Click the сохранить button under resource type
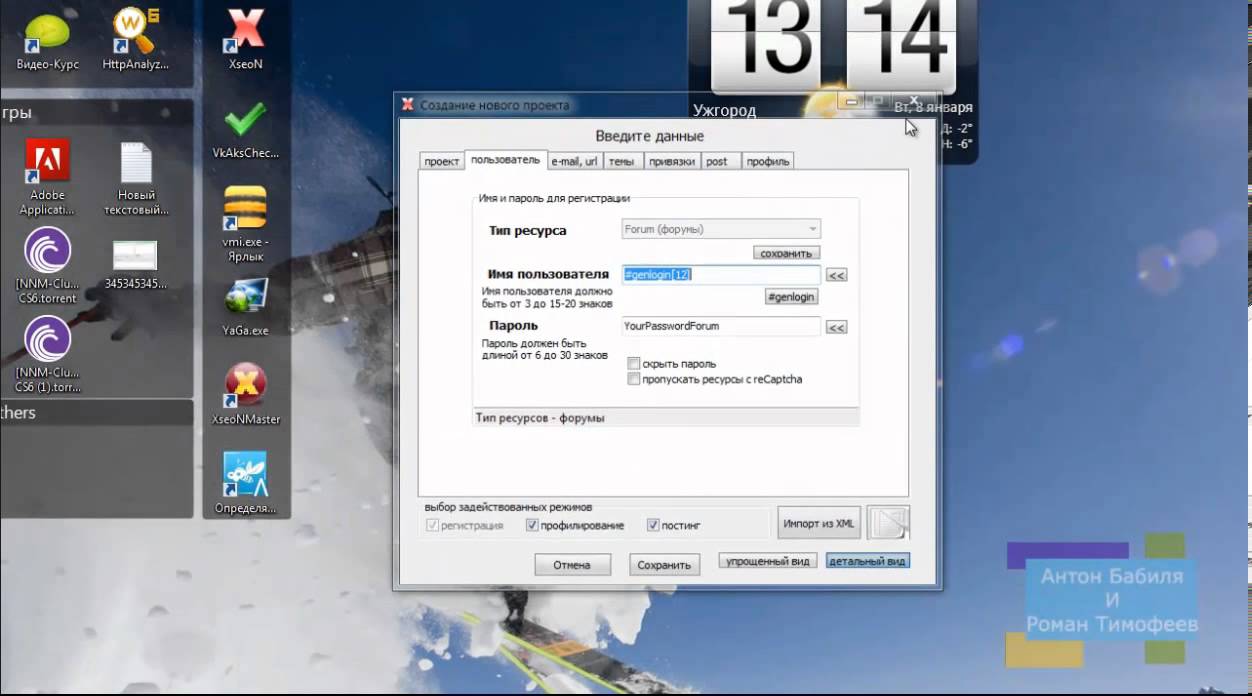This screenshot has height=696, width=1252. click(787, 253)
